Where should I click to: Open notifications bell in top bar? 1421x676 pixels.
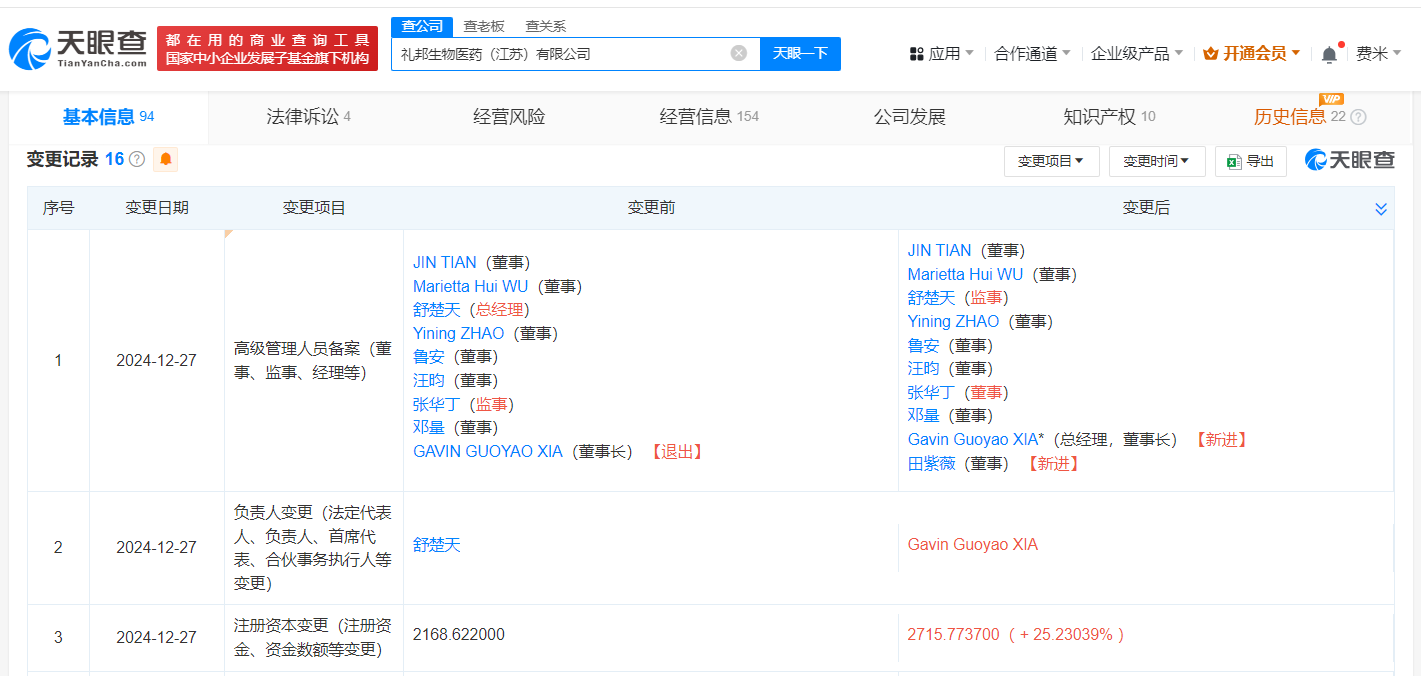click(x=1329, y=54)
